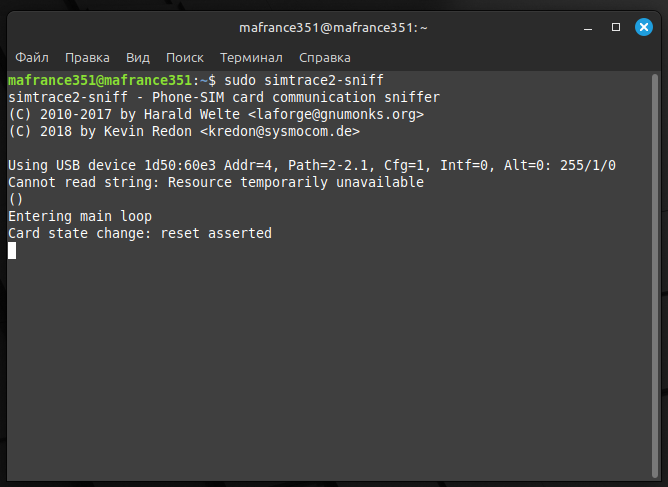Click 'Card state change: reset asserted' line
Viewport: 668px width, 487px height.
pos(140,233)
